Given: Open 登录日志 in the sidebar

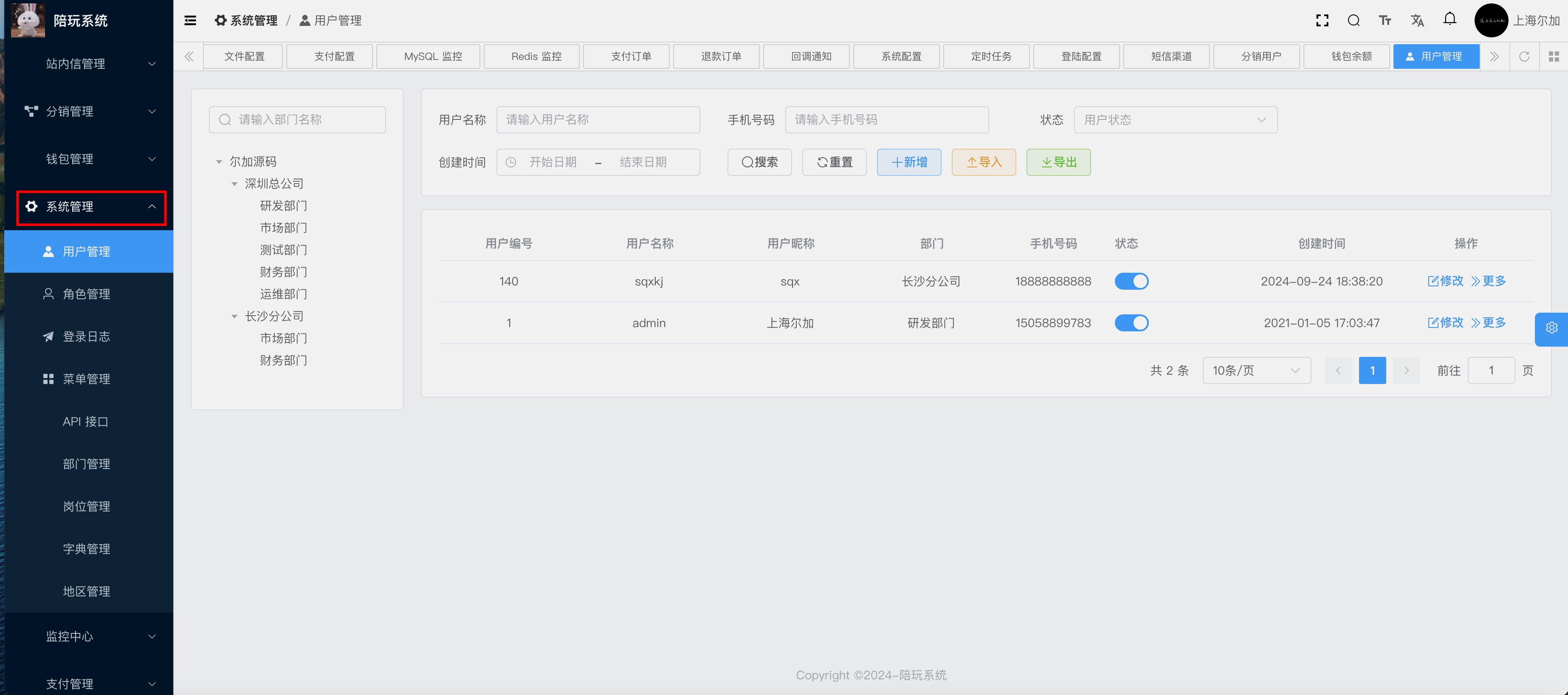Looking at the screenshot, I should [89, 337].
